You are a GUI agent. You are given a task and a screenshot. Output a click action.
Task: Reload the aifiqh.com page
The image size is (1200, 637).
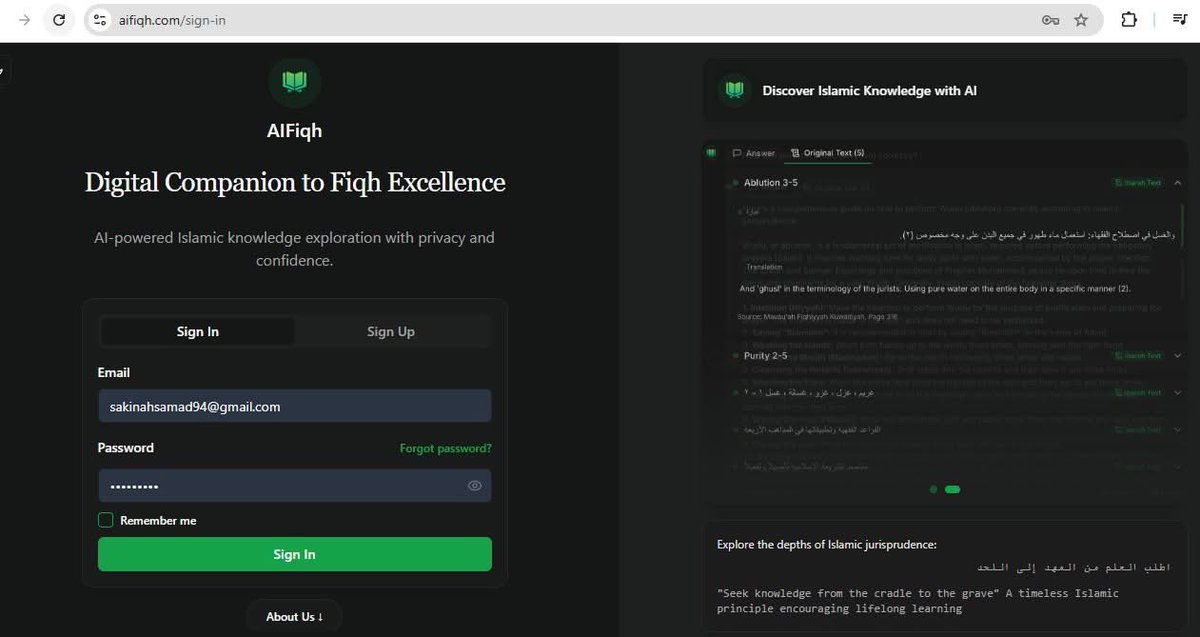coord(59,19)
